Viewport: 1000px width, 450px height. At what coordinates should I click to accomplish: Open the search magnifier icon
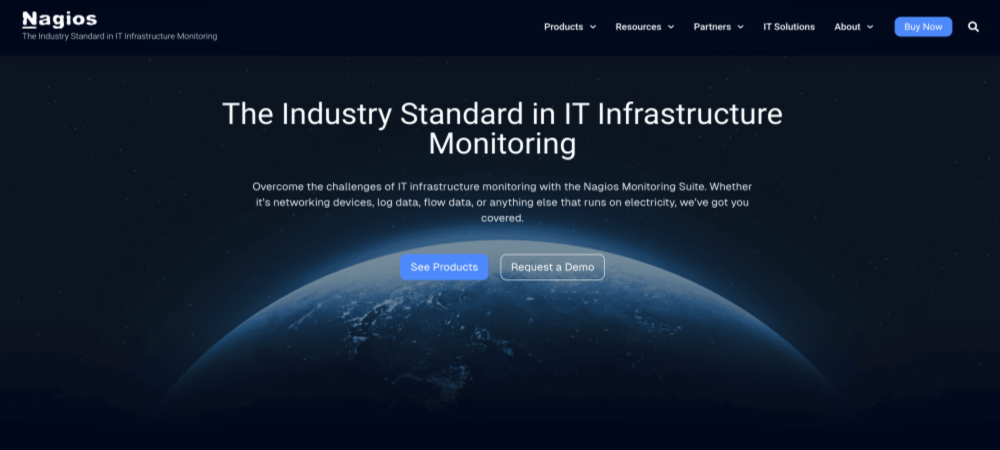[973, 27]
